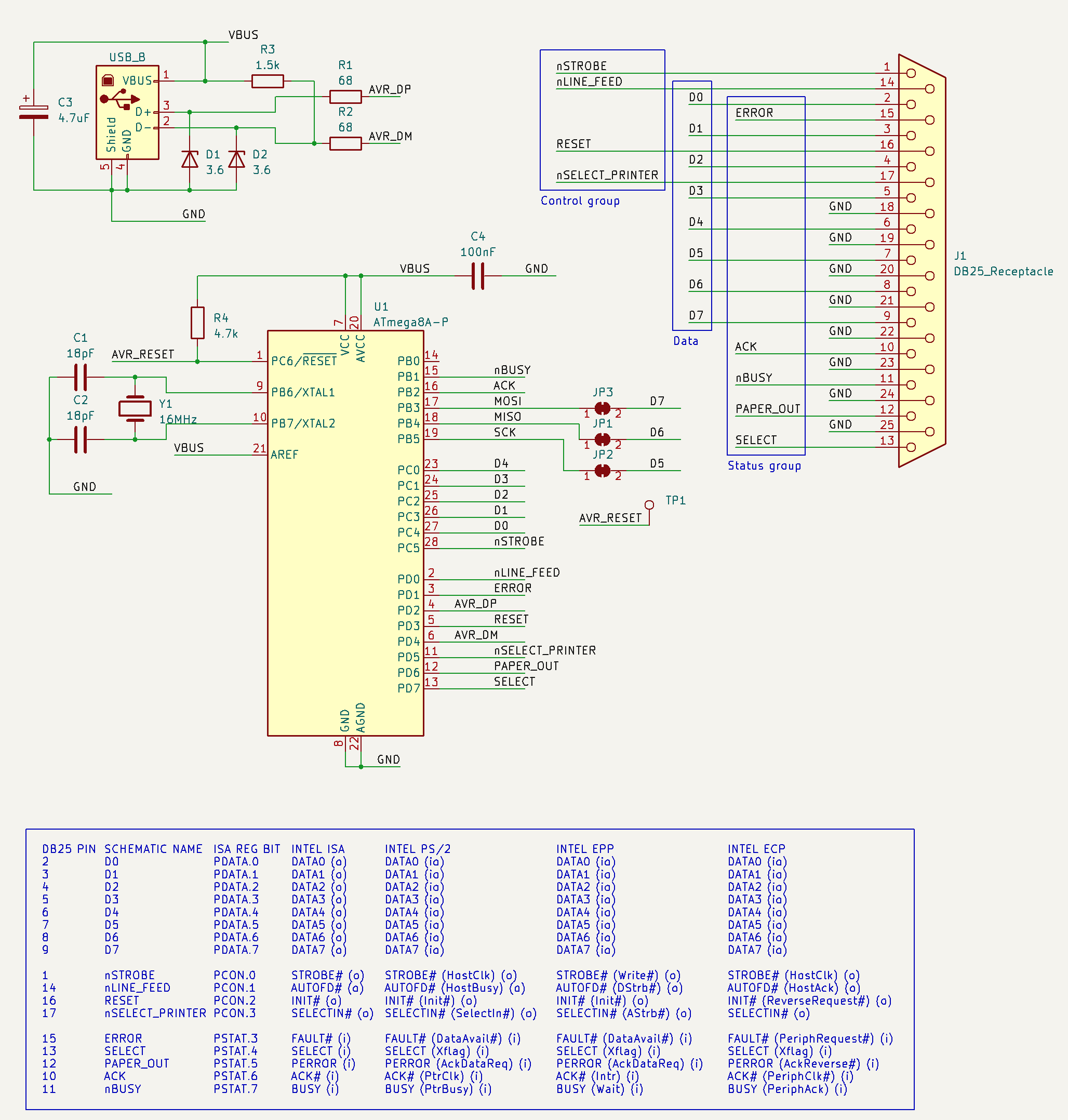Click INIT# (ReverseRequest#) (o) table entry
Screen dimensions: 1068x1120
(x=809, y=1001)
